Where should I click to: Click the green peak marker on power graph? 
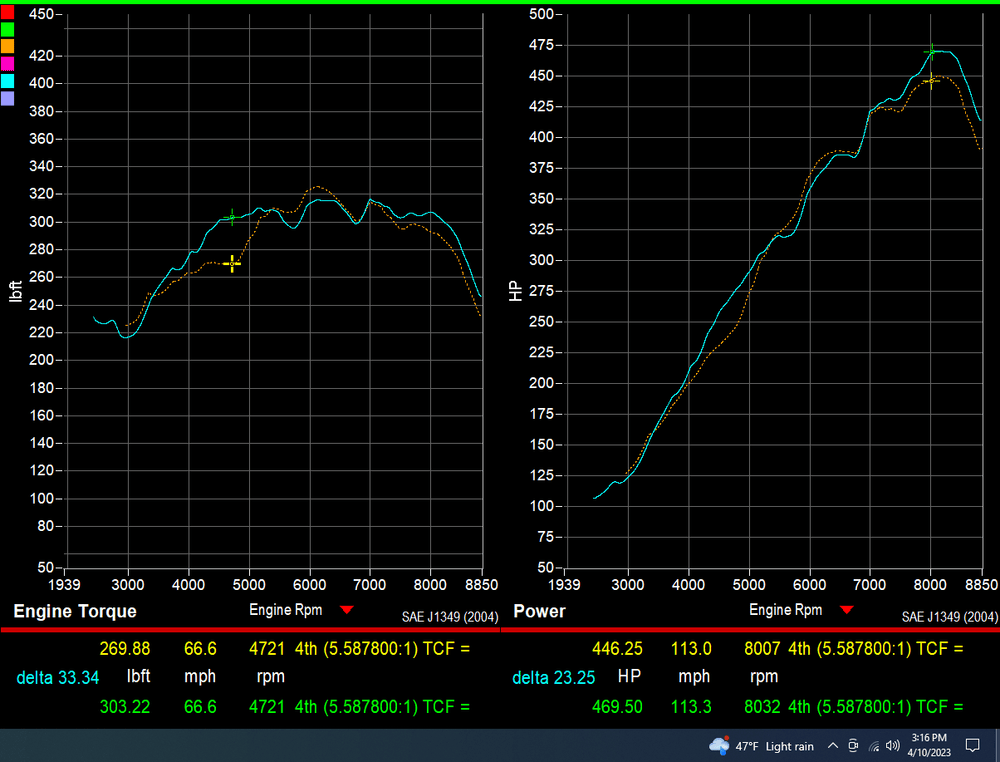point(932,51)
